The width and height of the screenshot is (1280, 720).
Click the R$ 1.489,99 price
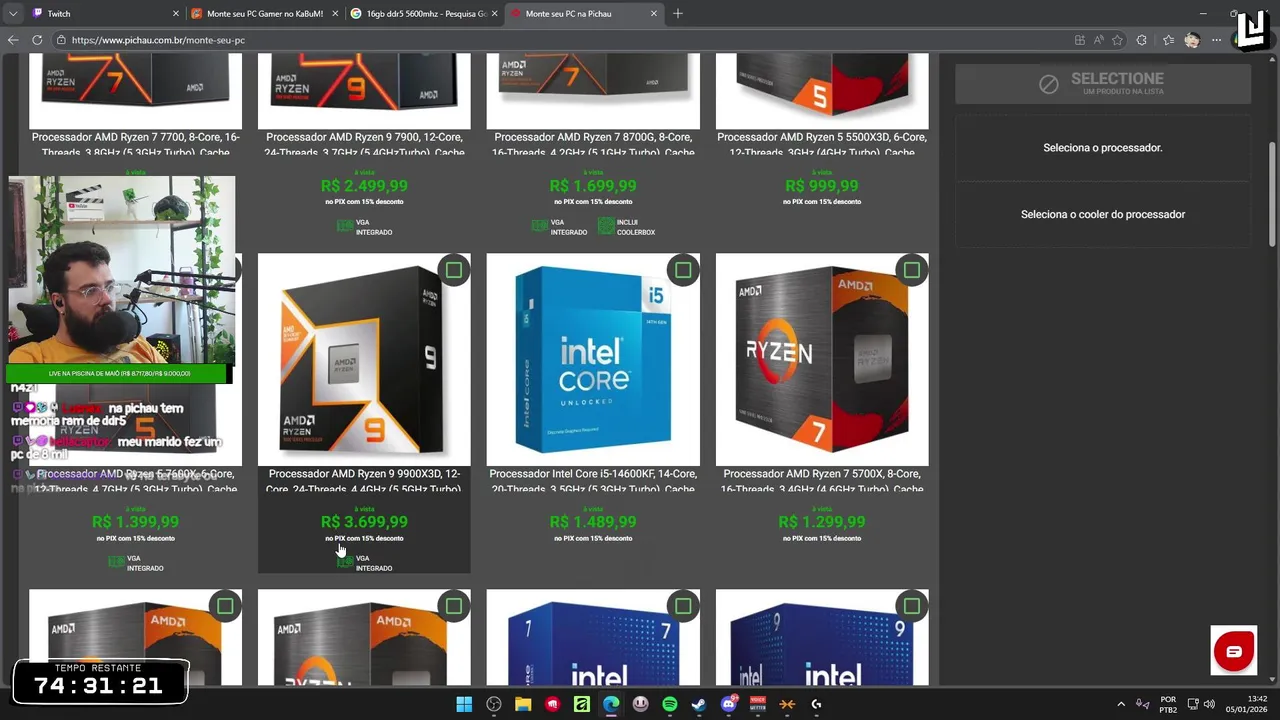coord(593,522)
